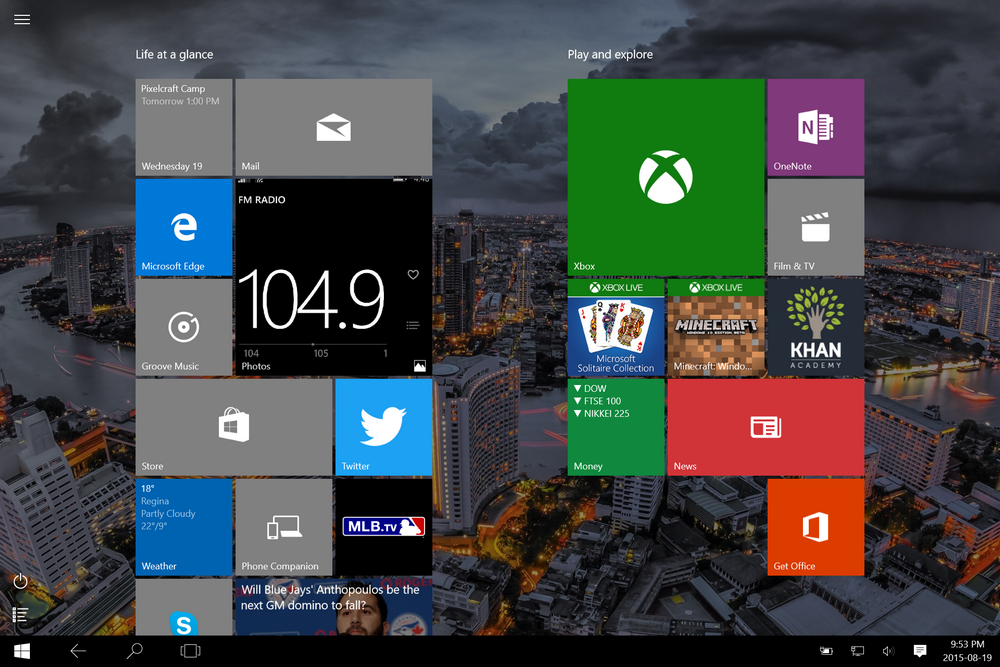Open the Film & TV tile

(x=816, y=227)
